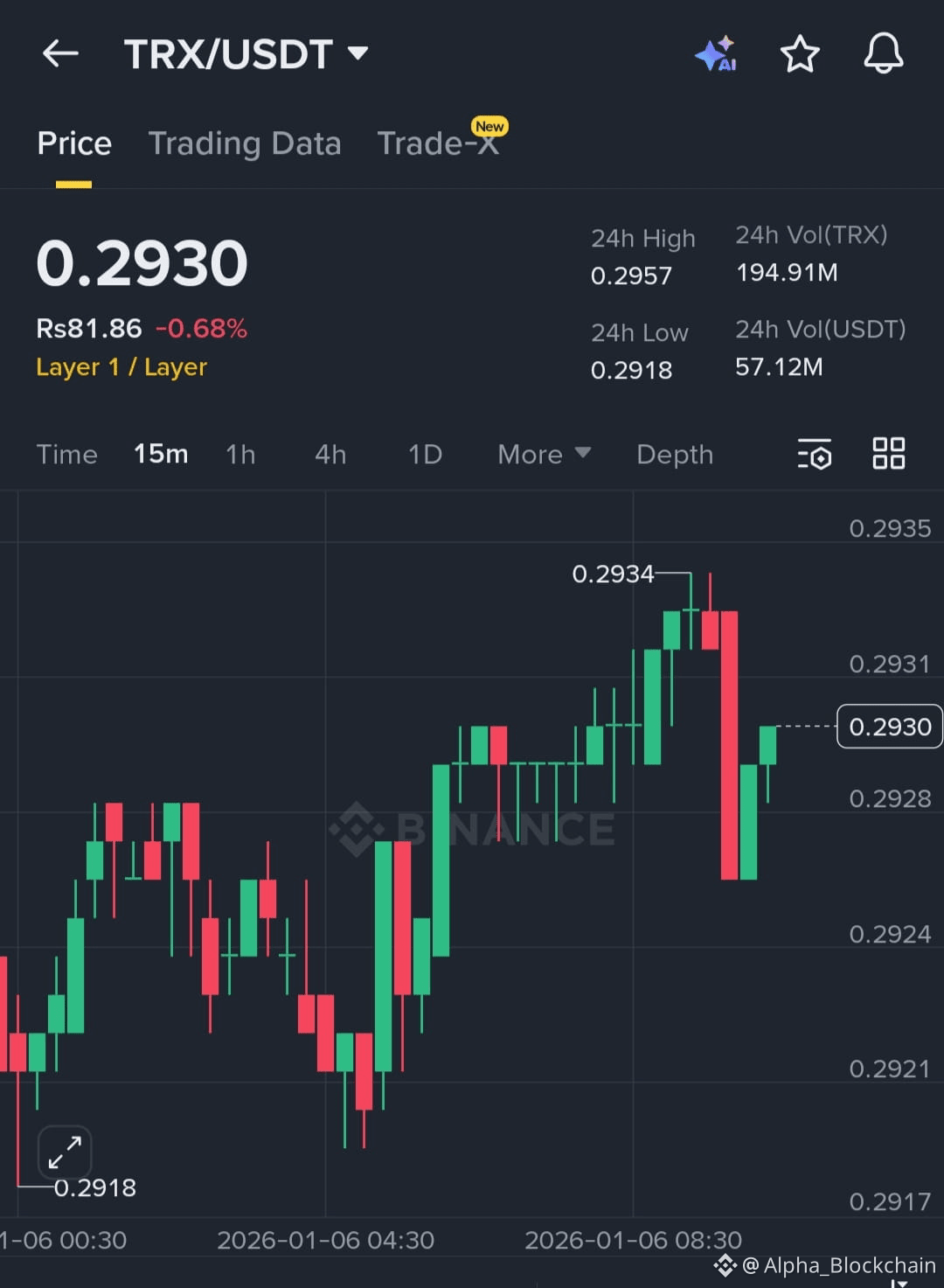Select the 15m interval control
944x1288 pixels.
[161, 454]
